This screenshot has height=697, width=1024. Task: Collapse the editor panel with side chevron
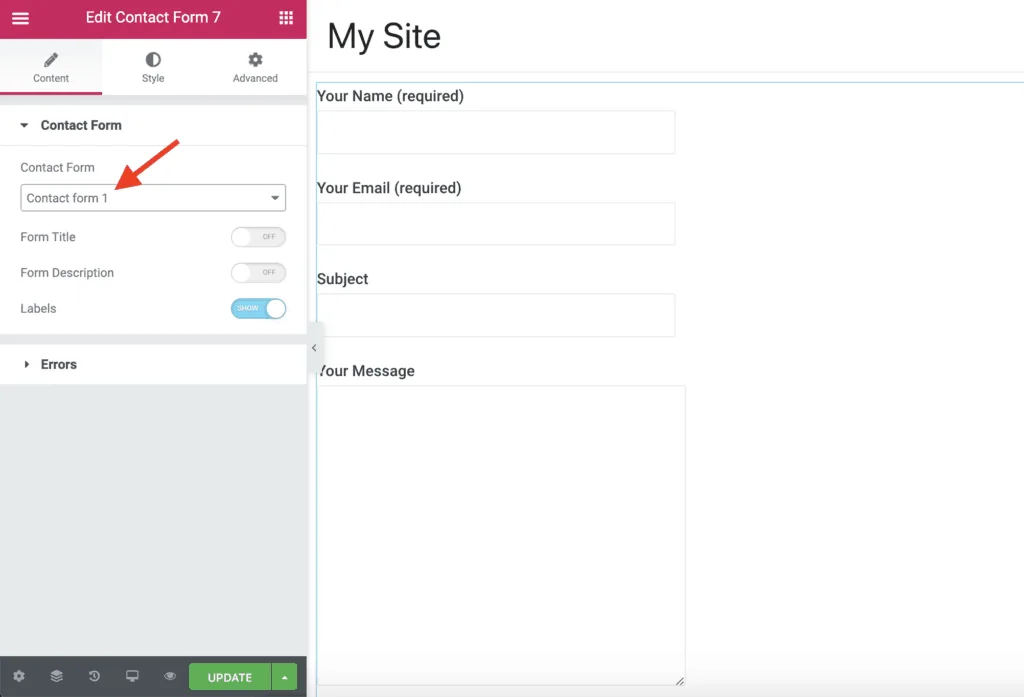[314, 348]
